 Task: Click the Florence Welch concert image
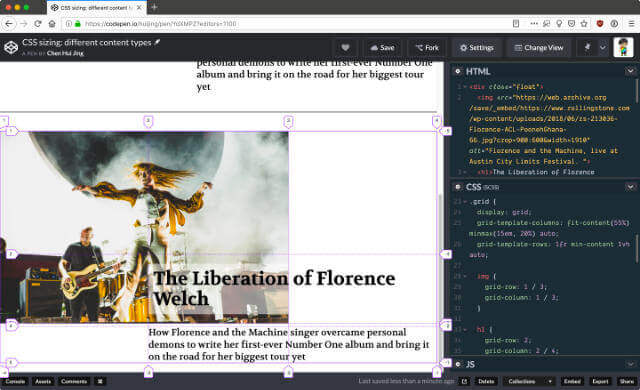(x=144, y=227)
